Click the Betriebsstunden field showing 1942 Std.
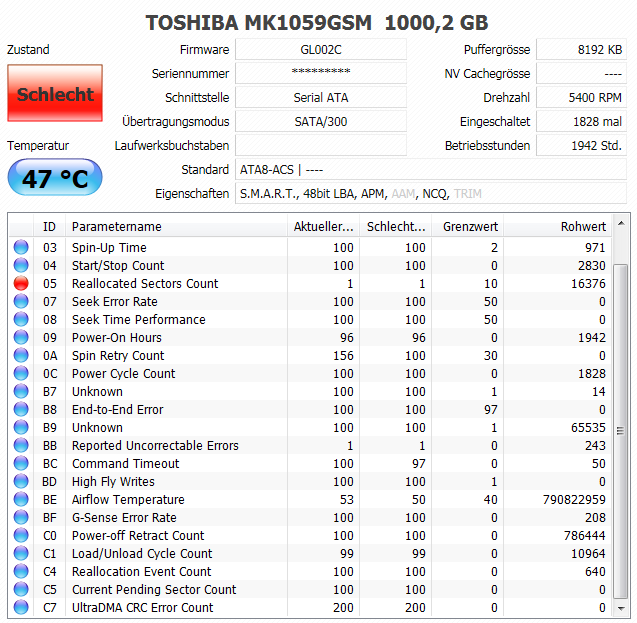 point(581,145)
